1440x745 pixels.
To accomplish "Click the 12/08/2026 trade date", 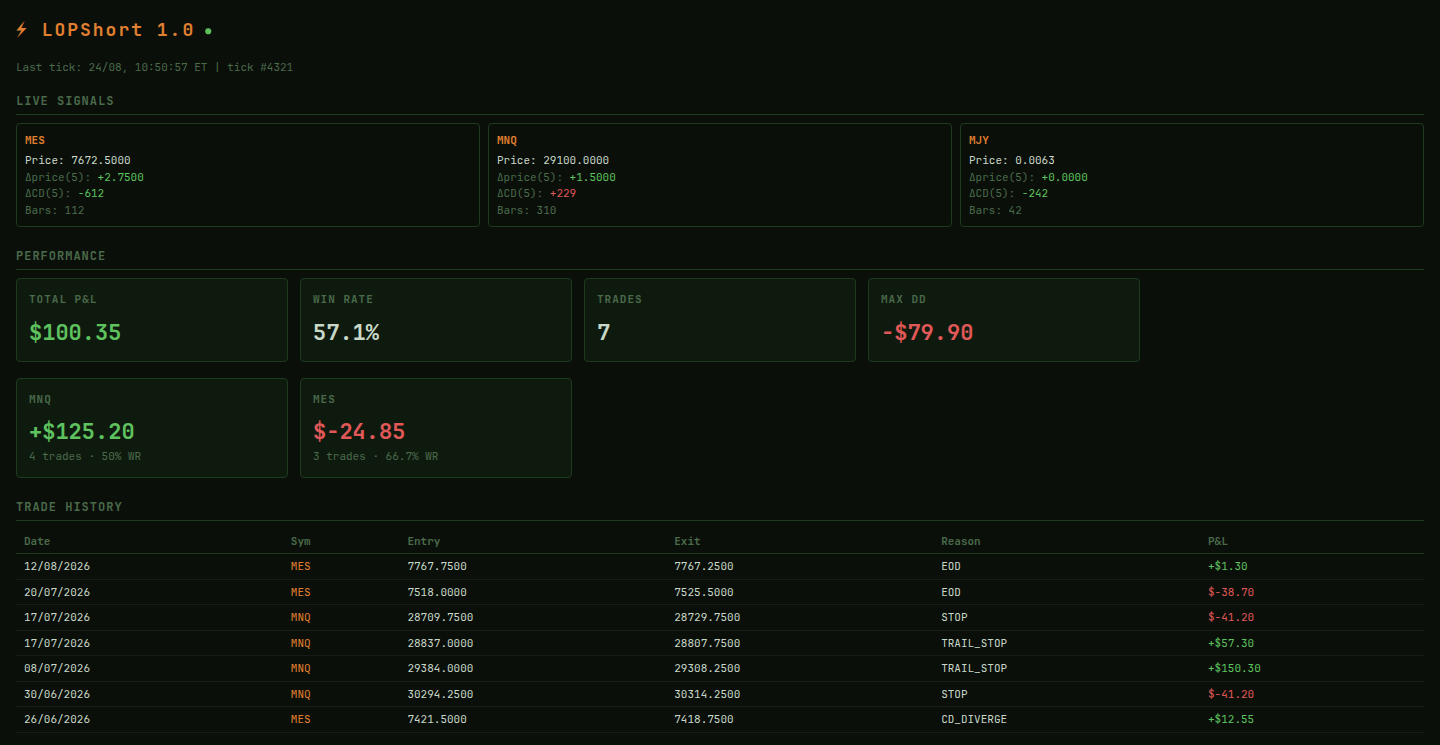I will pos(57,566).
